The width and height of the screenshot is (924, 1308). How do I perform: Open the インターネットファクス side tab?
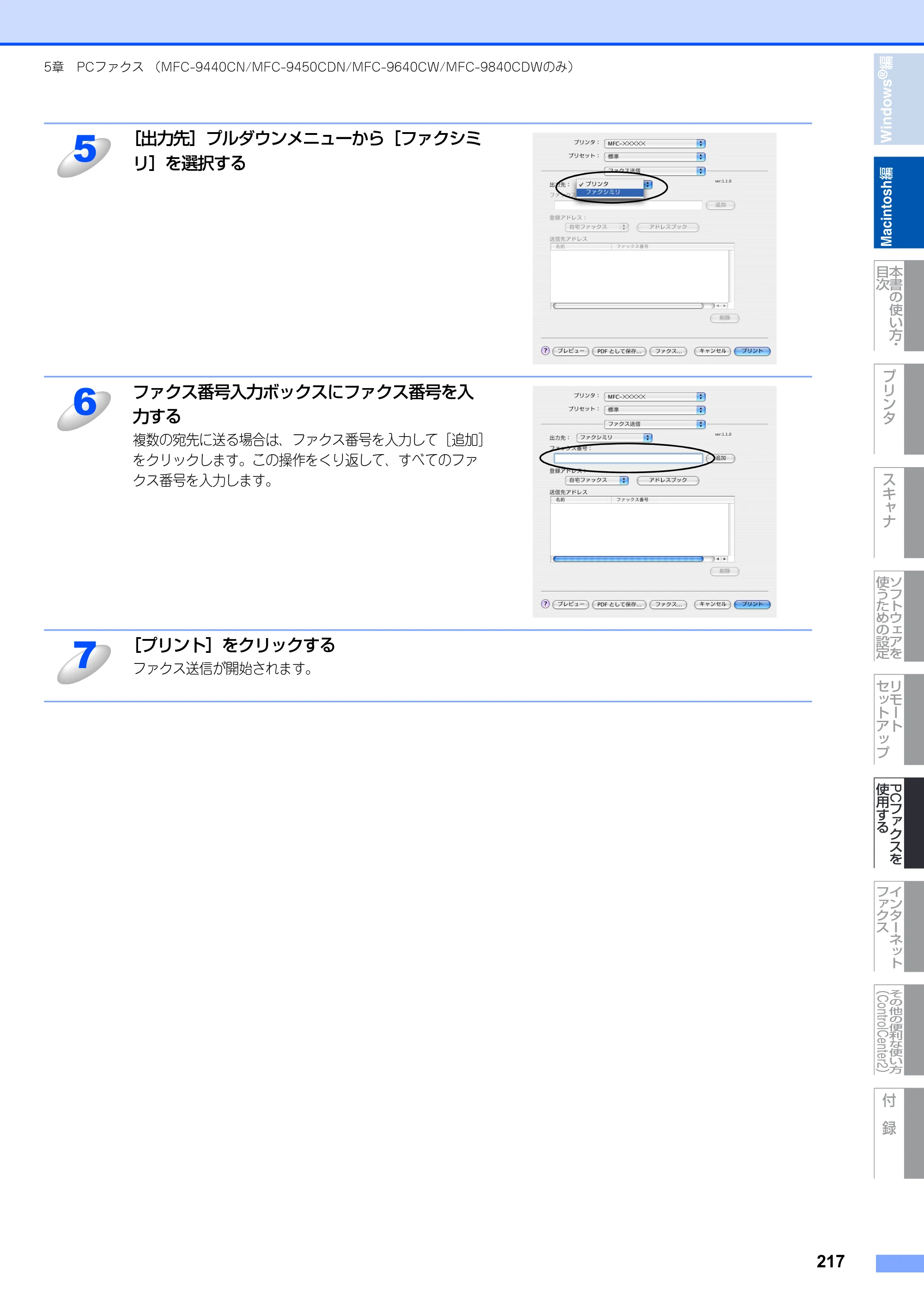(899, 926)
